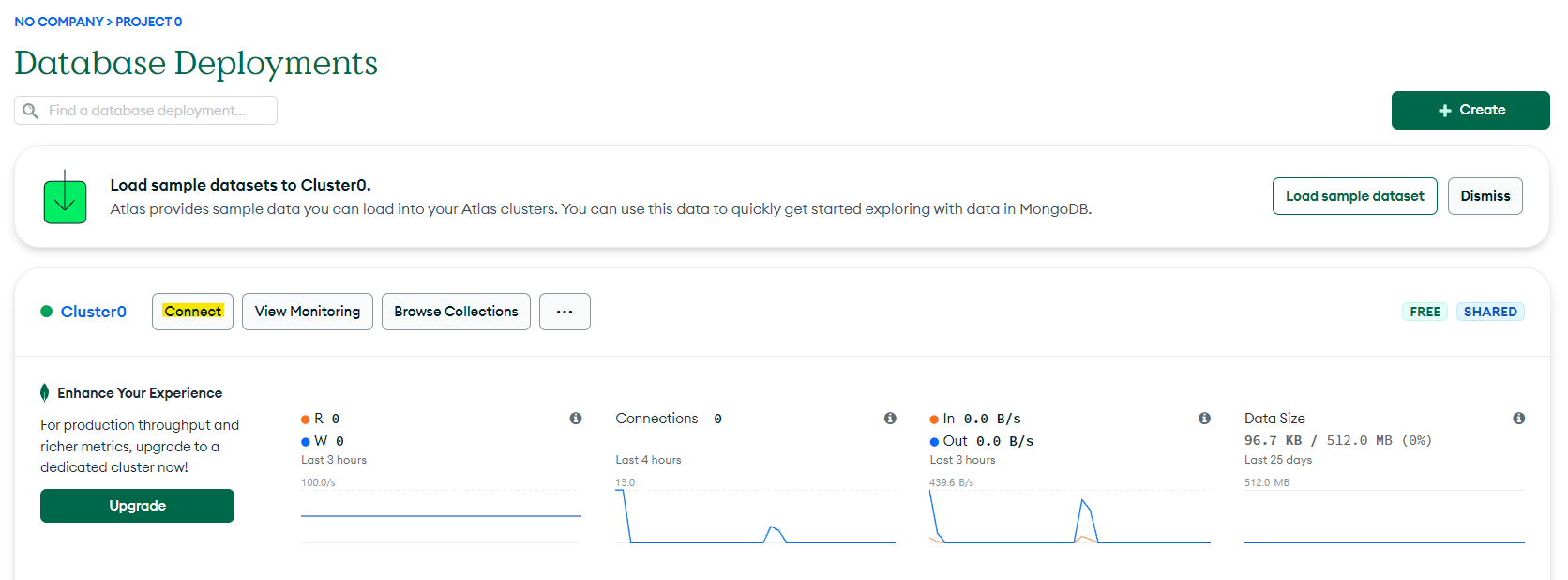Viewport: 1568px width, 580px height.
Task: Click the Create deployment button
Action: (x=1470, y=110)
